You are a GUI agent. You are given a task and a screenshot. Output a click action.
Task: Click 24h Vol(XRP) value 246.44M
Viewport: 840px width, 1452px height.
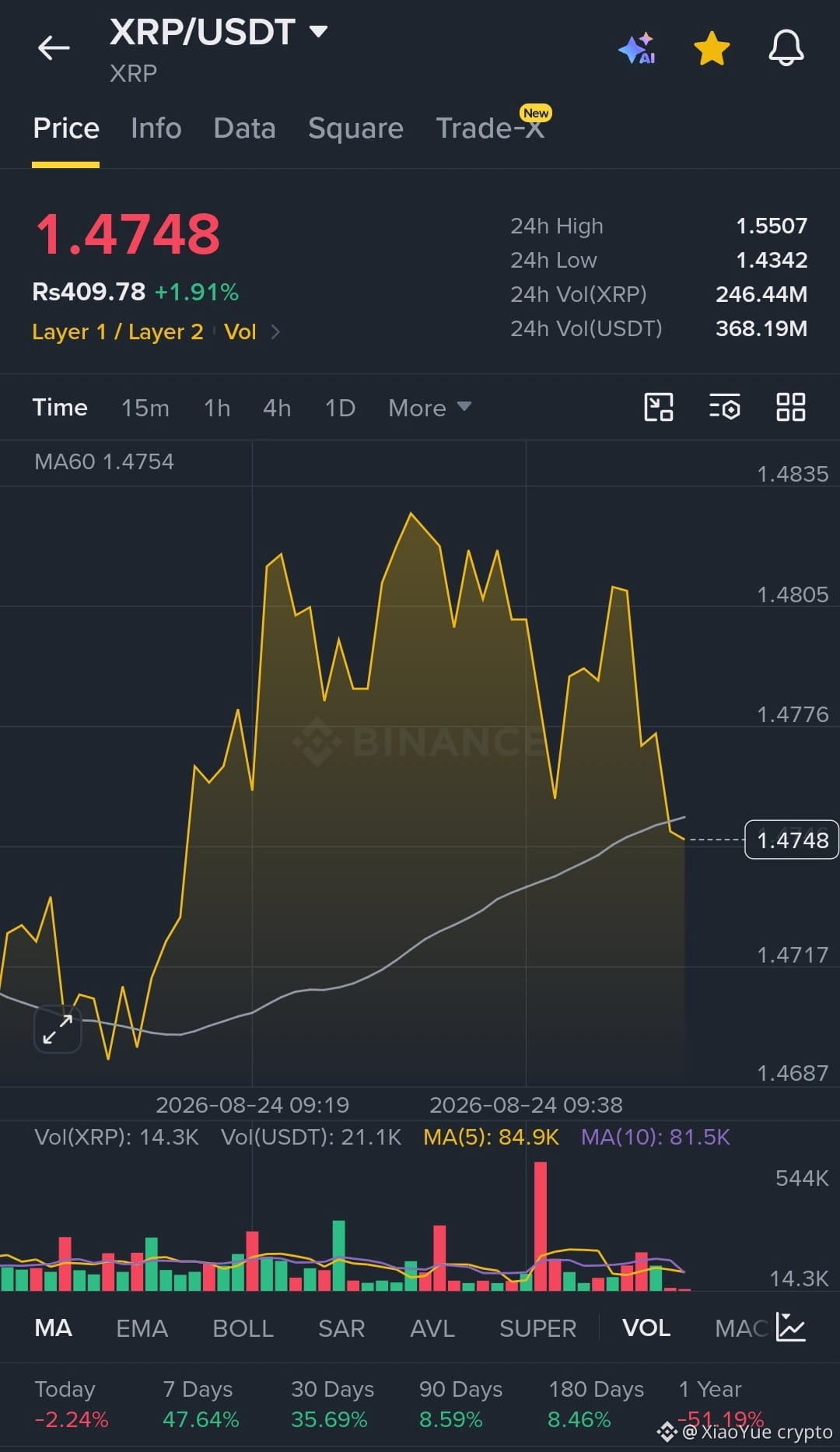[761, 294]
